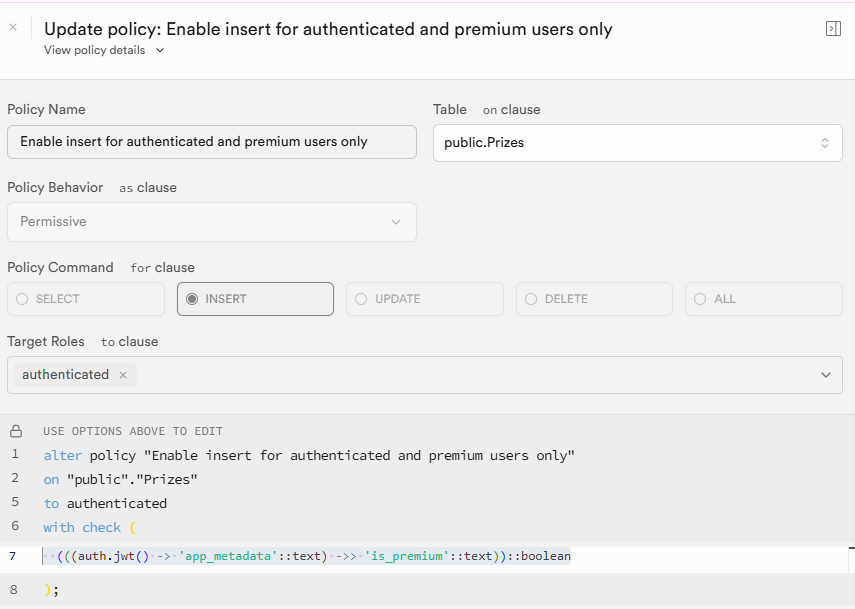Viewport: 855px width, 609px height.
Task: Select the ALL policy command
Action: point(763,299)
